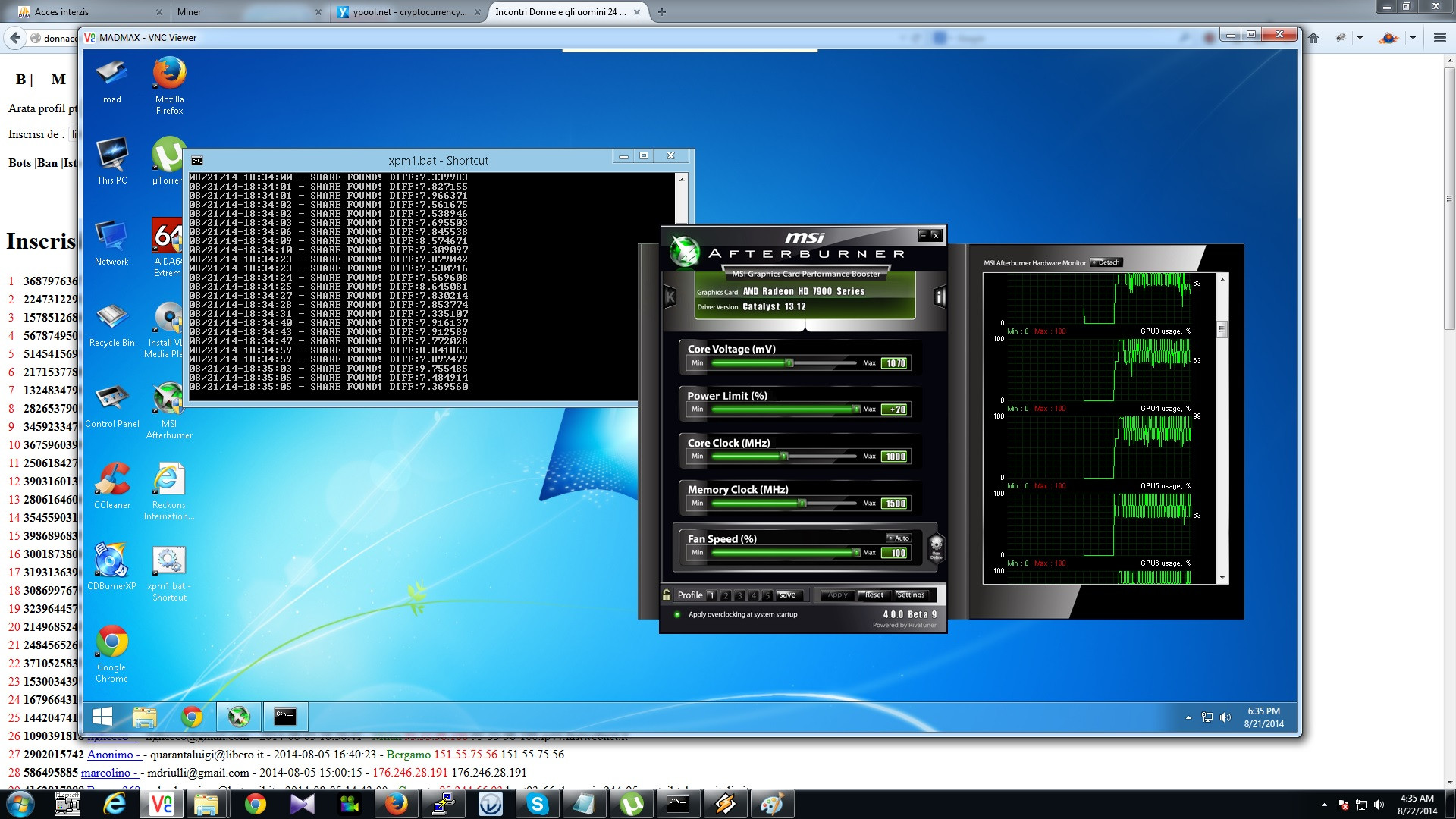Screen dimensions: 1456x819
Task: Select the uTorrent desktop icon
Action: 168,161
